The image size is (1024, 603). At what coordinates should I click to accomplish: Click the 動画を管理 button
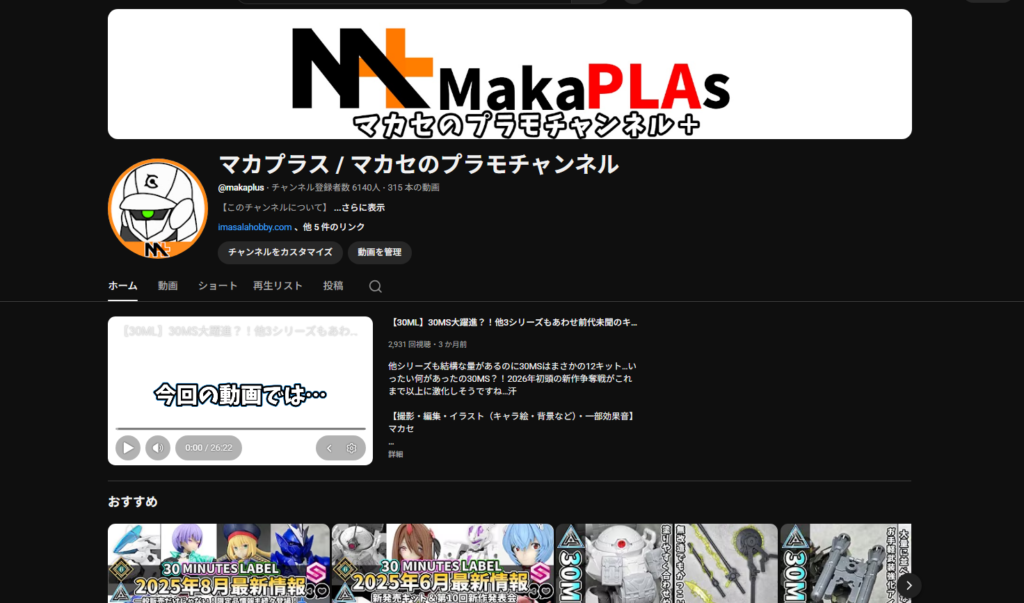[379, 252]
